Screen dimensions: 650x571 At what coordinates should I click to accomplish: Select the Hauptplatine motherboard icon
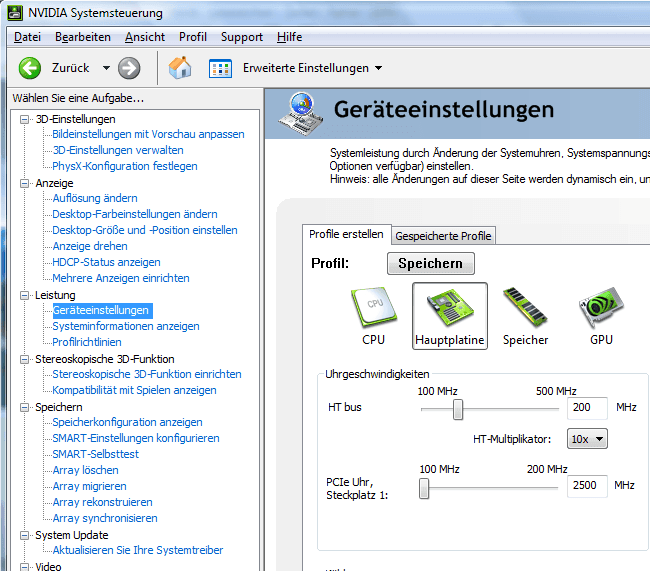pyautogui.click(x=450, y=308)
